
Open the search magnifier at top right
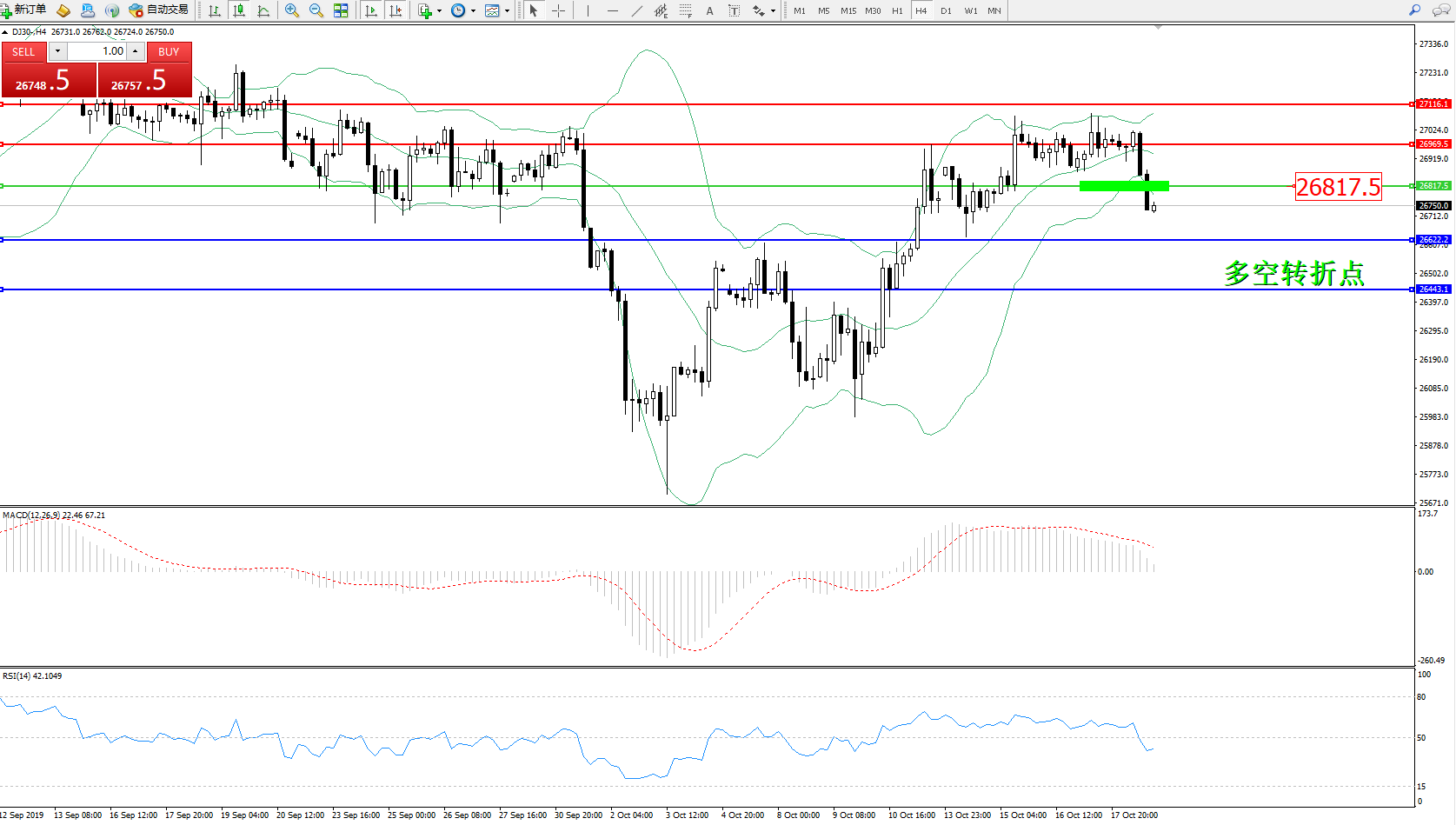click(1414, 10)
